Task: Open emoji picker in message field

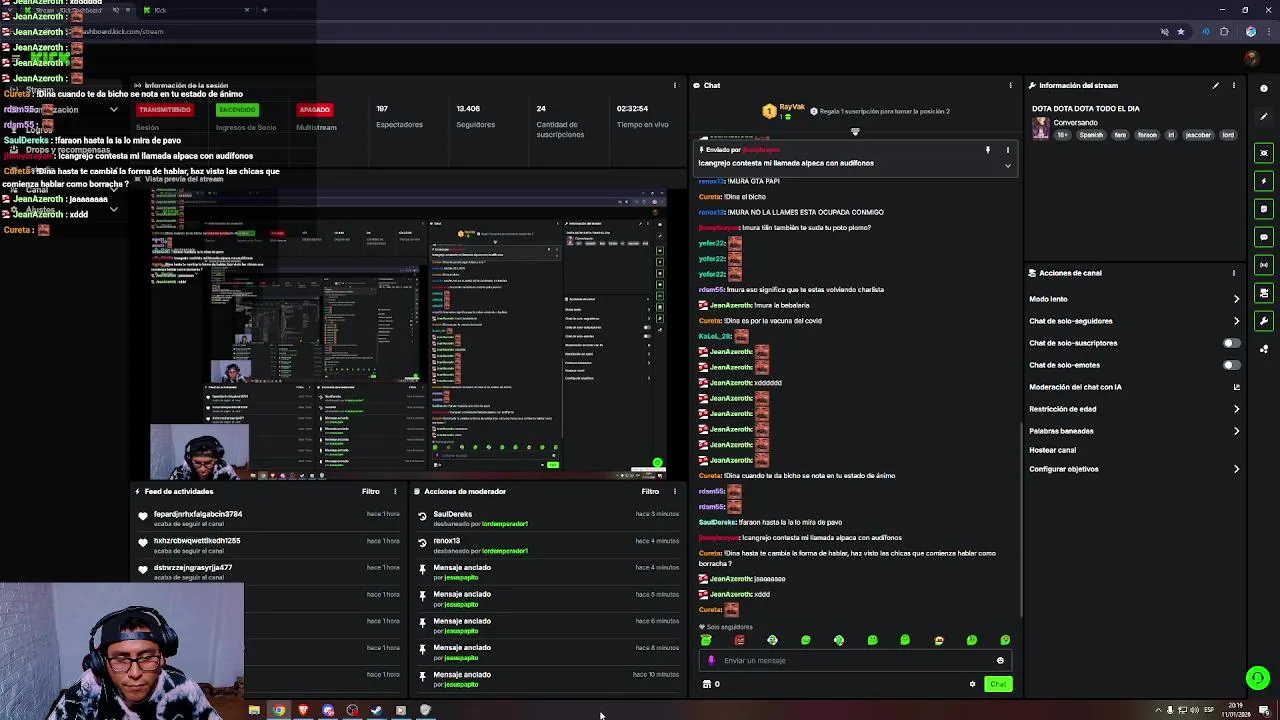Action: (x=1000, y=660)
